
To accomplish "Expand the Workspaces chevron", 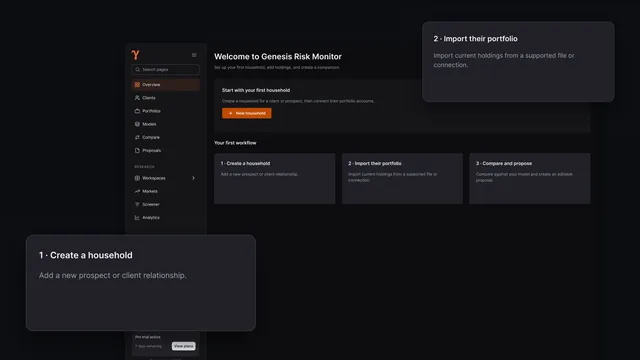I will coord(193,178).
